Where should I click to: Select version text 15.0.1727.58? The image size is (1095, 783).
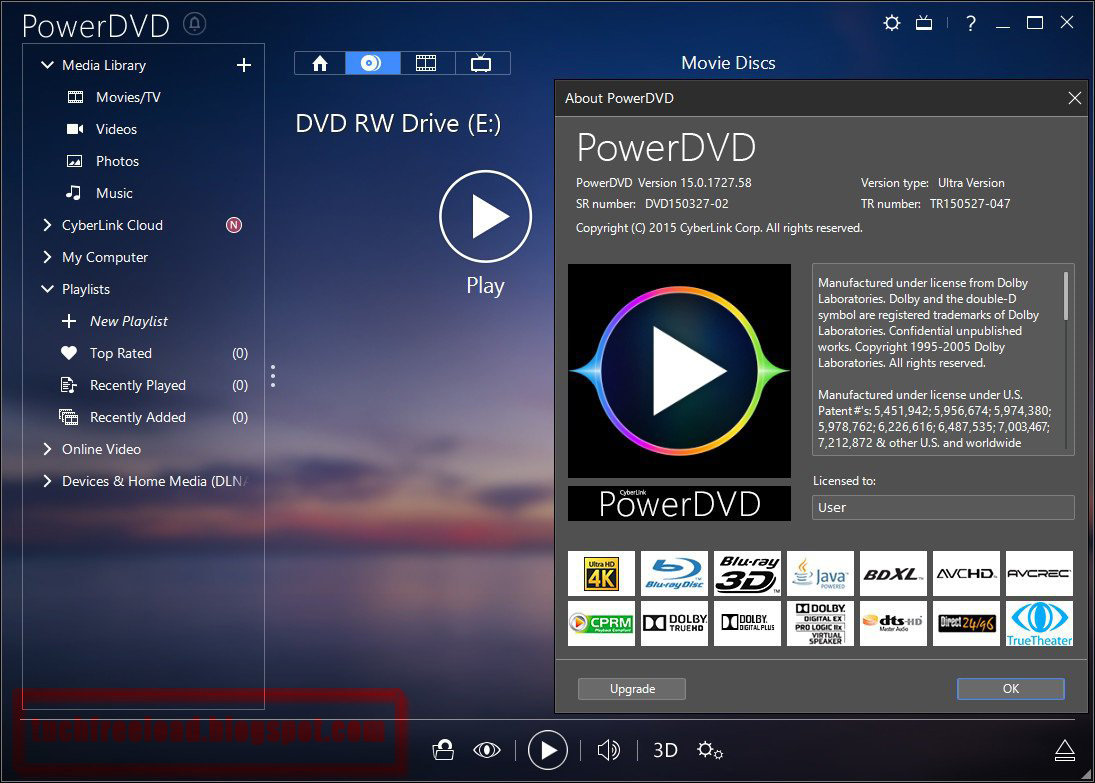click(716, 183)
